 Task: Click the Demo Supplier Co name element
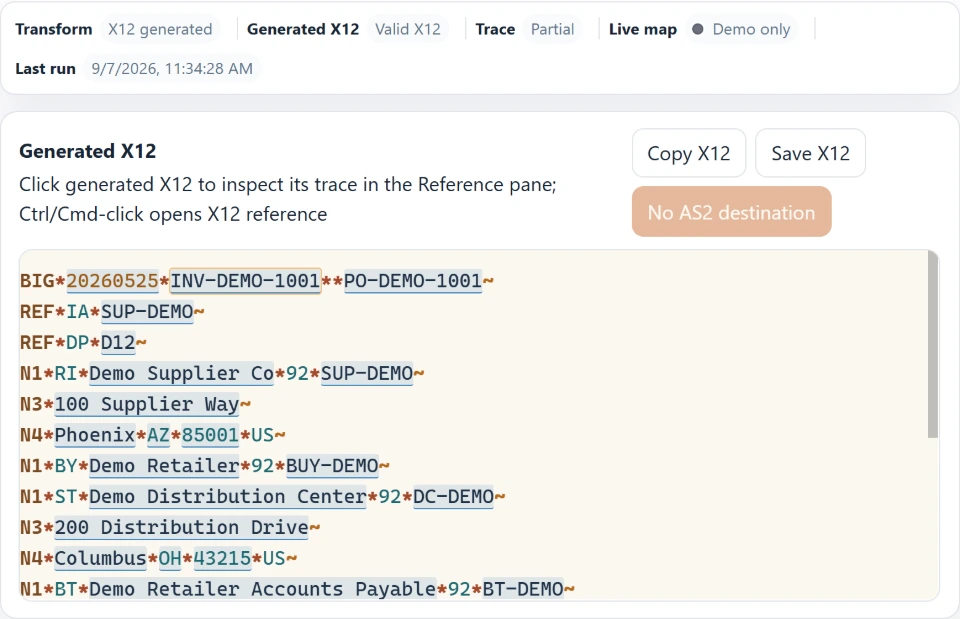[181, 373]
